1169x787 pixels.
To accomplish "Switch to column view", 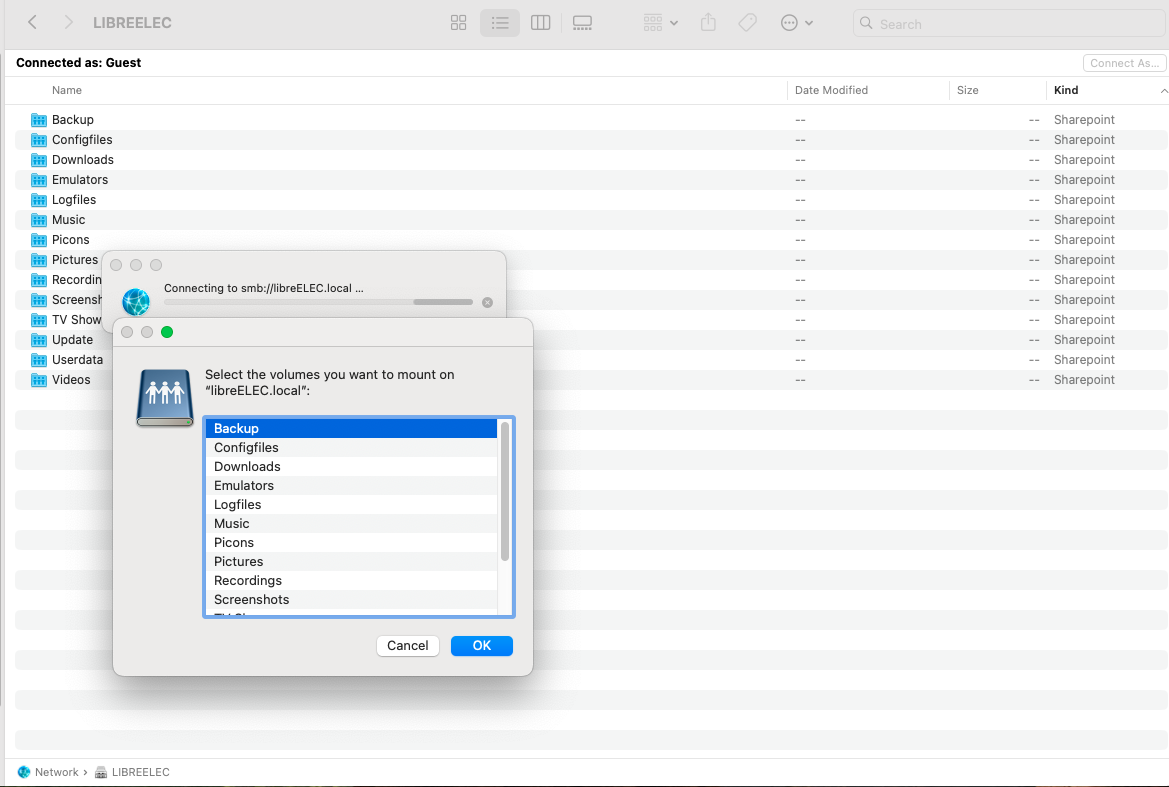I will tap(541, 23).
